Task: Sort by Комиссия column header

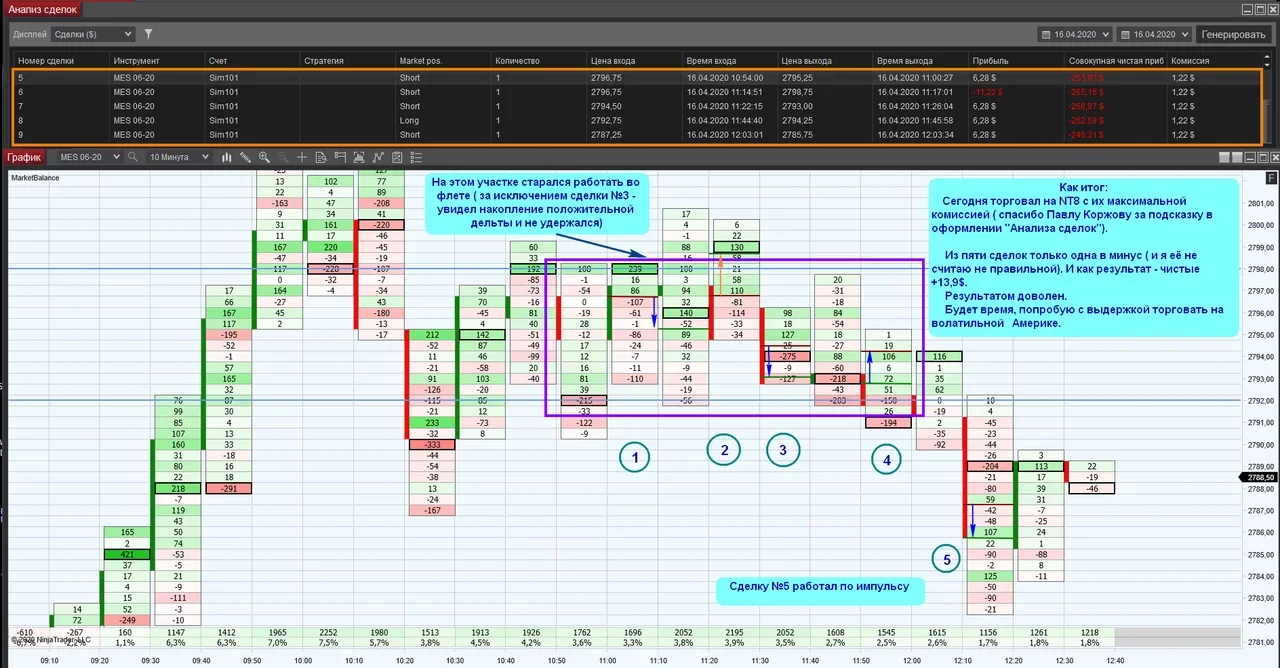Action: click(1215, 60)
